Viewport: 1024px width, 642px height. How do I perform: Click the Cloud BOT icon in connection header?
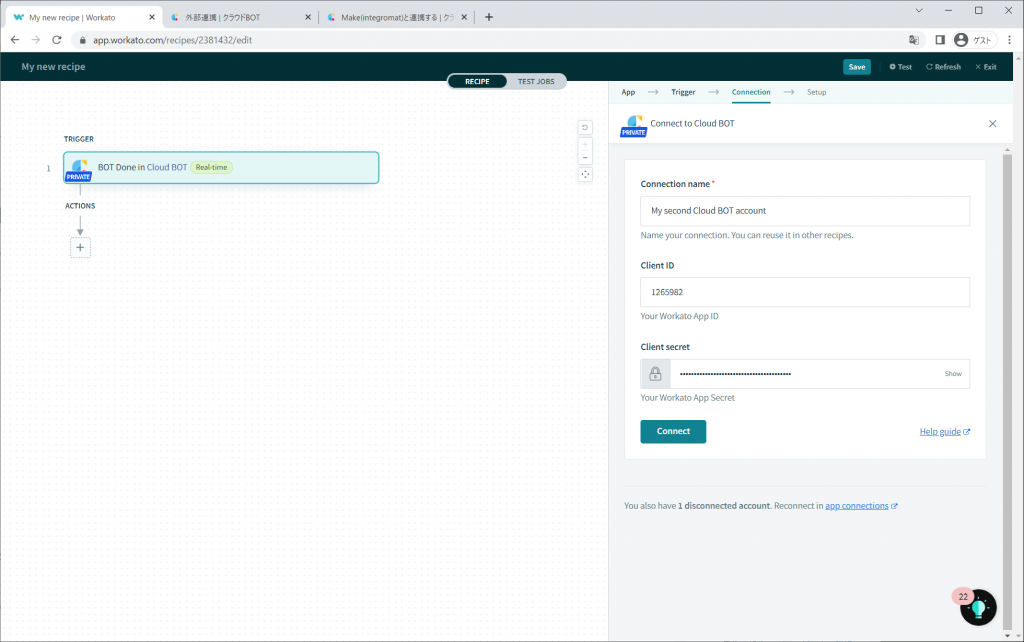point(633,125)
